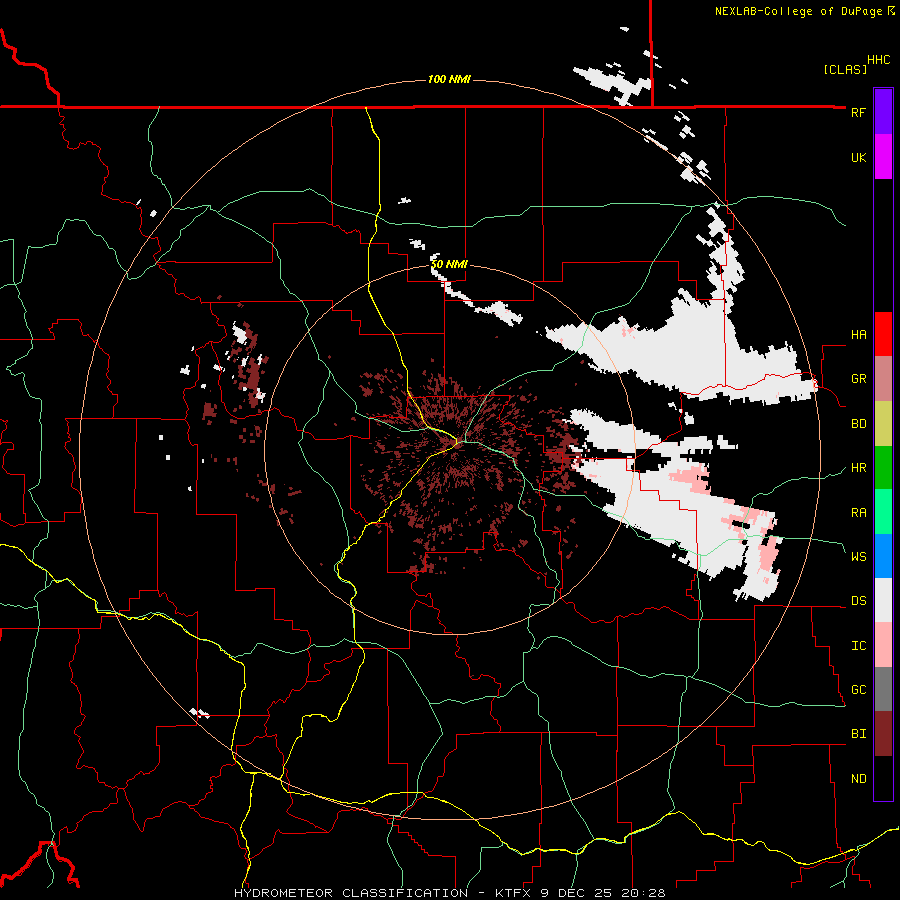Click the DS legend label
Viewport: 900px width, 900px height.
(x=858, y=601)
